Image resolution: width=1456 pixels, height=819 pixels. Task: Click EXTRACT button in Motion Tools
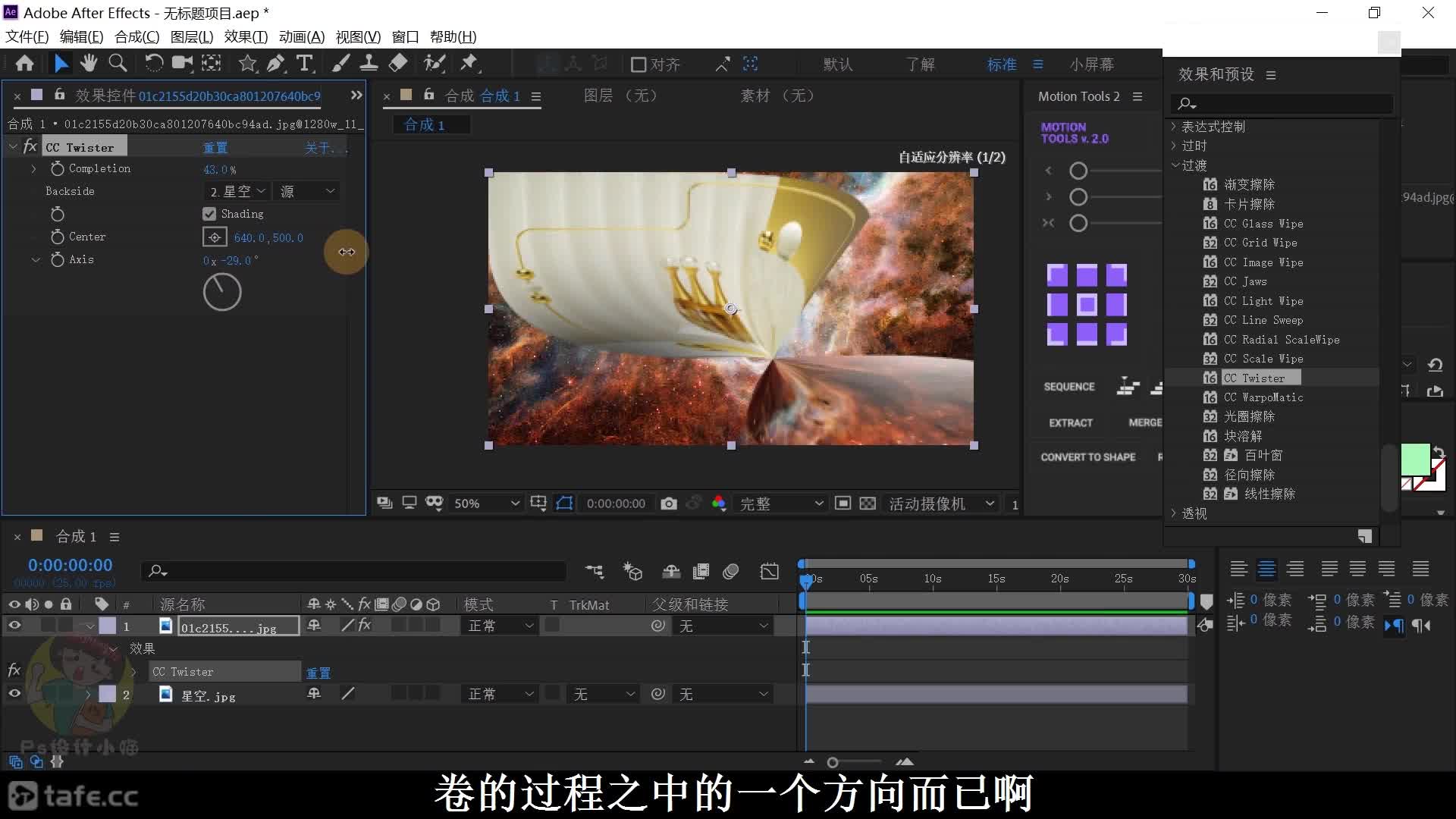pos(1071,422)
